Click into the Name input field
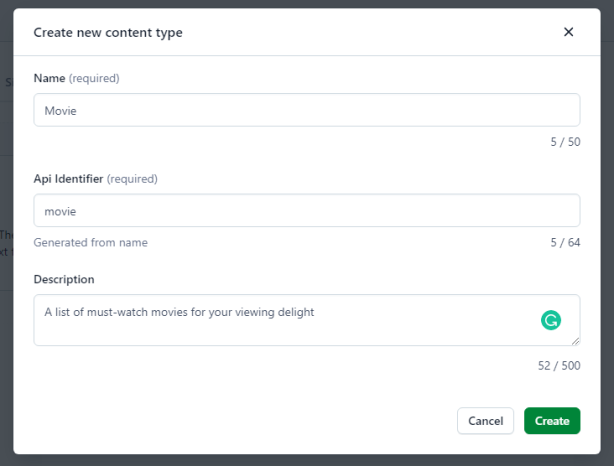 coord(306,110)
